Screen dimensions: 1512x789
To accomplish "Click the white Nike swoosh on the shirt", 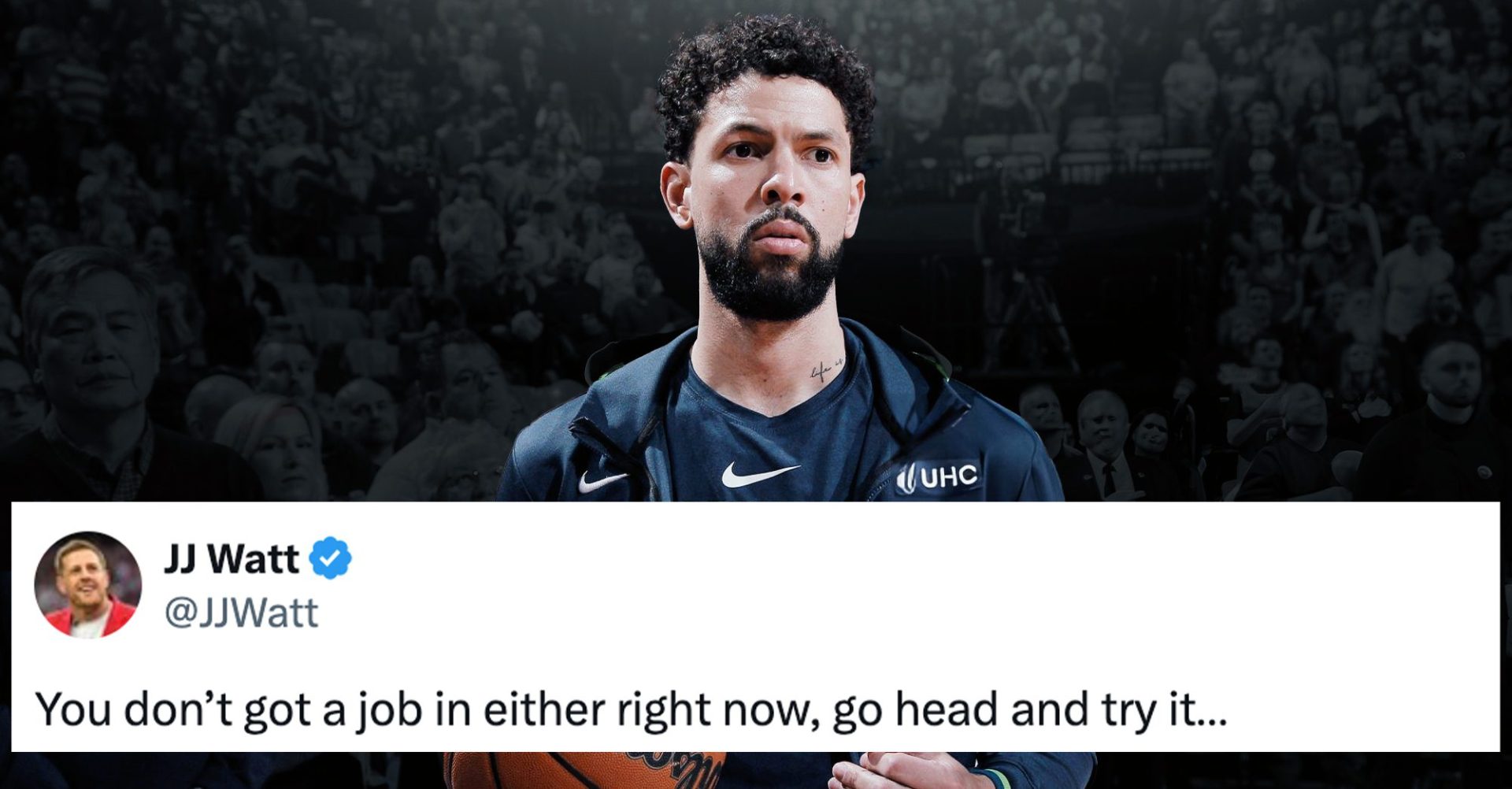I will [760, 474].
